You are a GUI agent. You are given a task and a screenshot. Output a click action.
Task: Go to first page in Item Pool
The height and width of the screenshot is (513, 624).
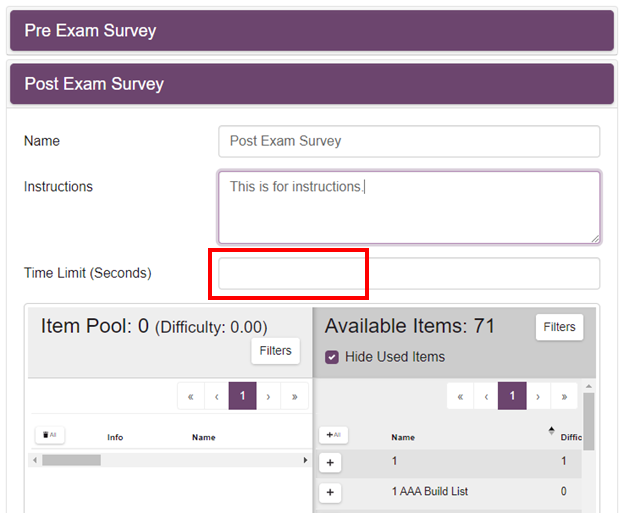191,396
